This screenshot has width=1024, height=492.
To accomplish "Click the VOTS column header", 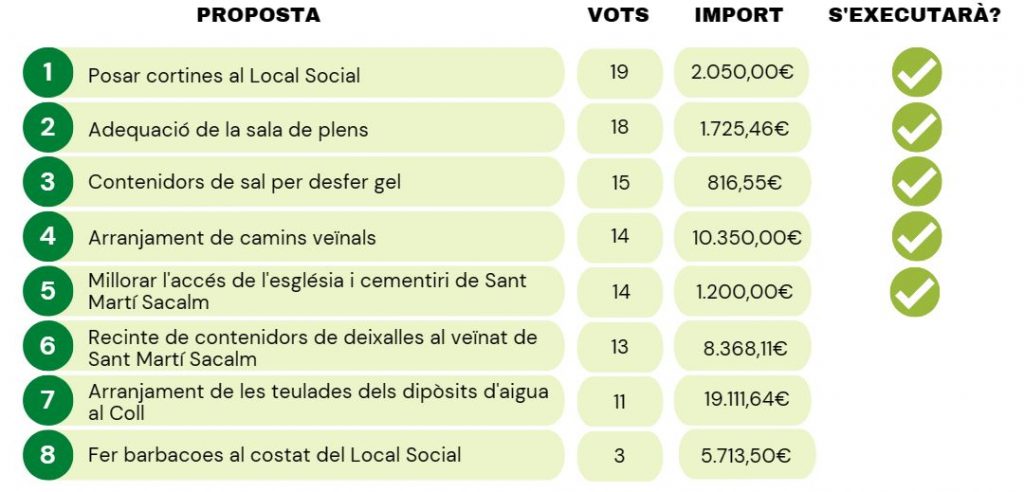I will pos(618,15).
